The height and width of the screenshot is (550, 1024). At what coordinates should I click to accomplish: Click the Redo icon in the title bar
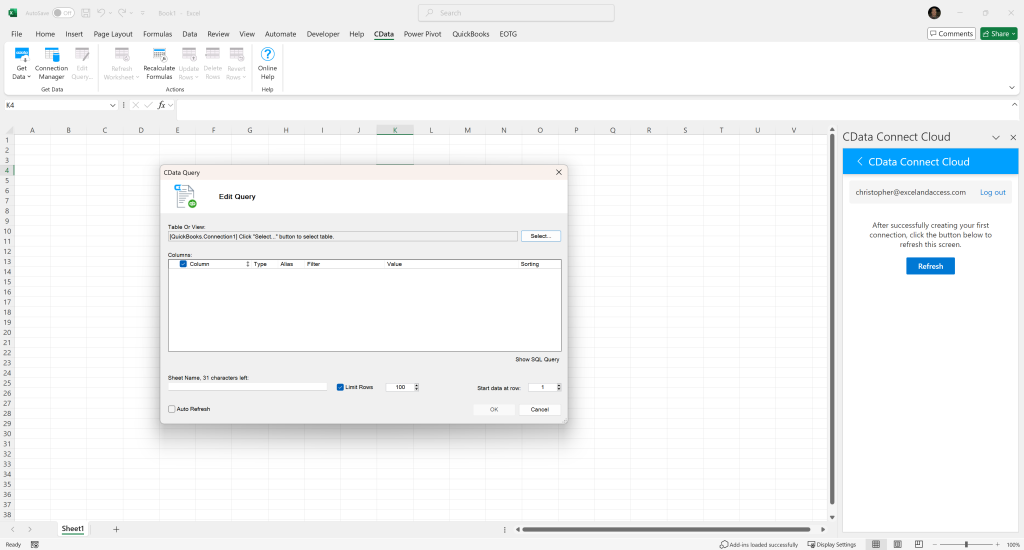(x=122, y=13)
